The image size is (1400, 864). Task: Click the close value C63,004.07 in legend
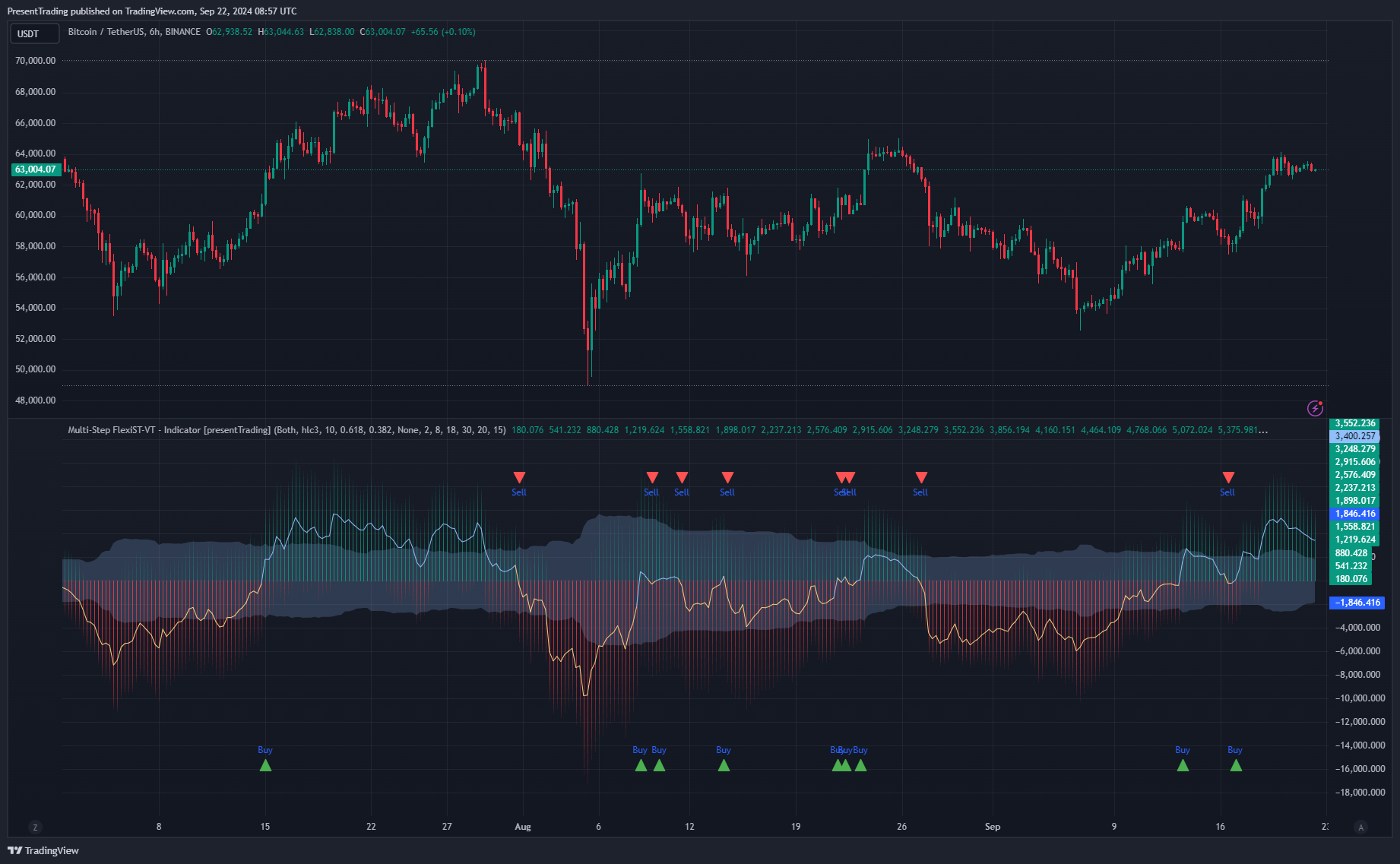coord(383,32)
